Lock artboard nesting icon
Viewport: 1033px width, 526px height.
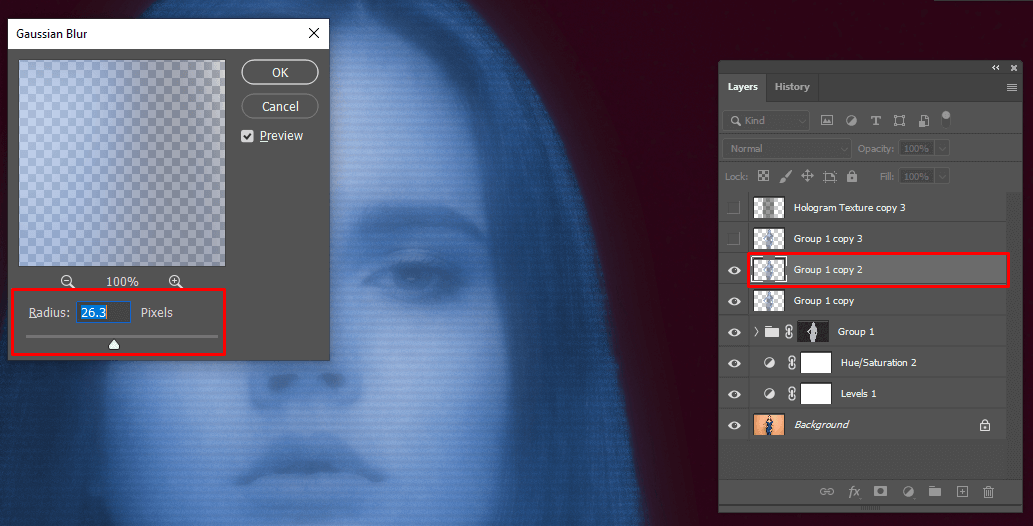point(829,176)
